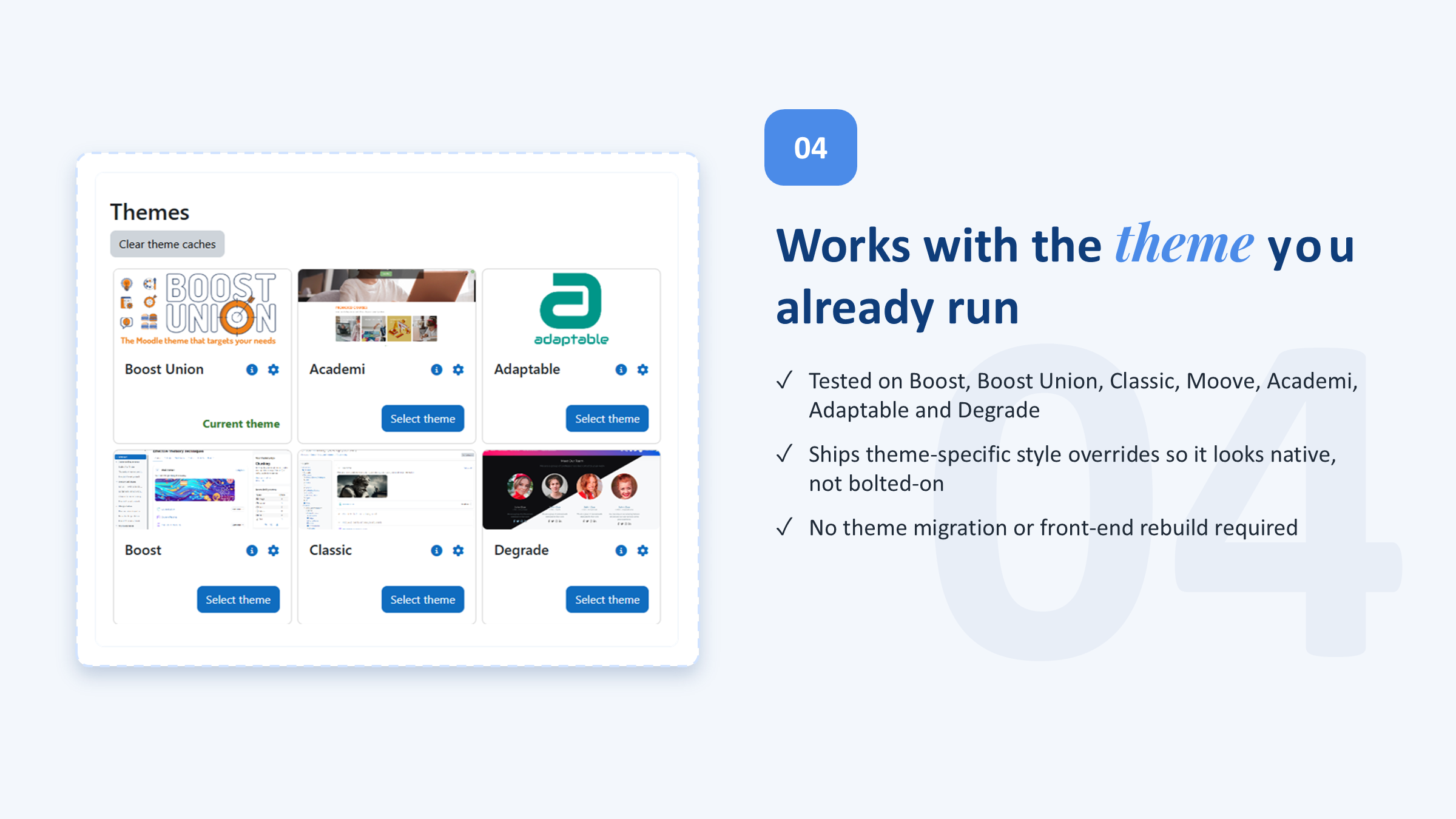The image size is (1456, 819).
Task: Click the Boost theme name
Action: pyautogui.click(x=143, y=550)
